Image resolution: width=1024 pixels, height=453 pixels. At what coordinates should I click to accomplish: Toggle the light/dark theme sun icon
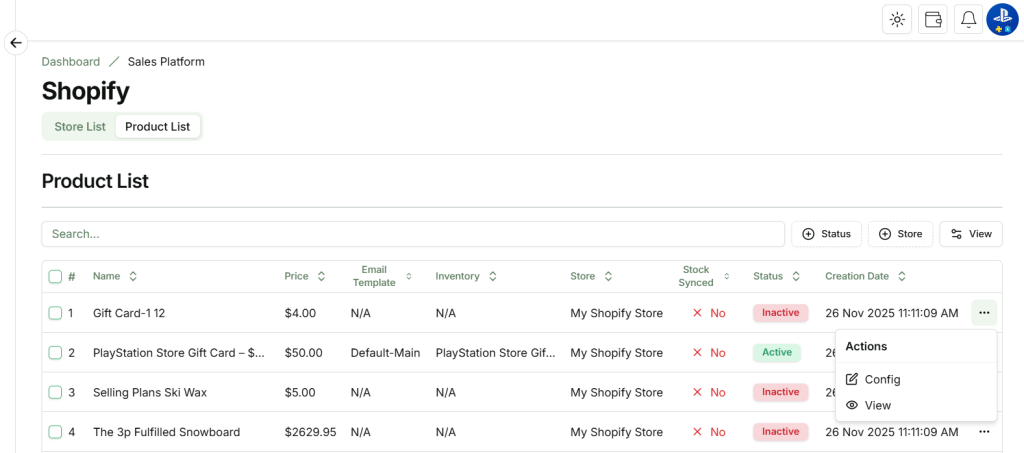tap(897, 19)
